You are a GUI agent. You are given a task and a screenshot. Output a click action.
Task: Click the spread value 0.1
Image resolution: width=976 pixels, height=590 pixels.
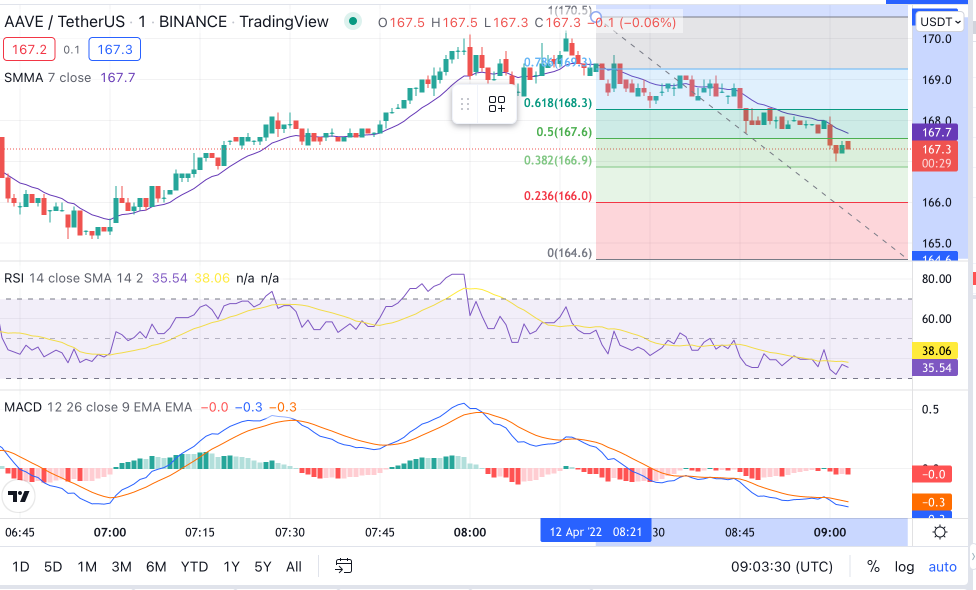tap(72, 50)
